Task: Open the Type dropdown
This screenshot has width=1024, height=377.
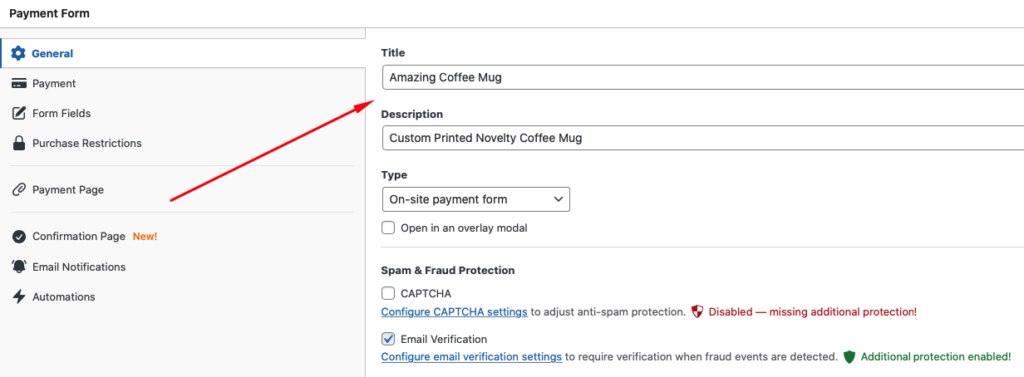Action: [x=476, y=199]
